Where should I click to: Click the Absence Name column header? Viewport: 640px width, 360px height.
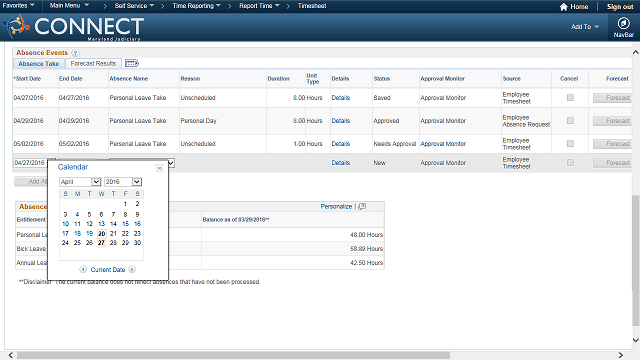point(129,79)
